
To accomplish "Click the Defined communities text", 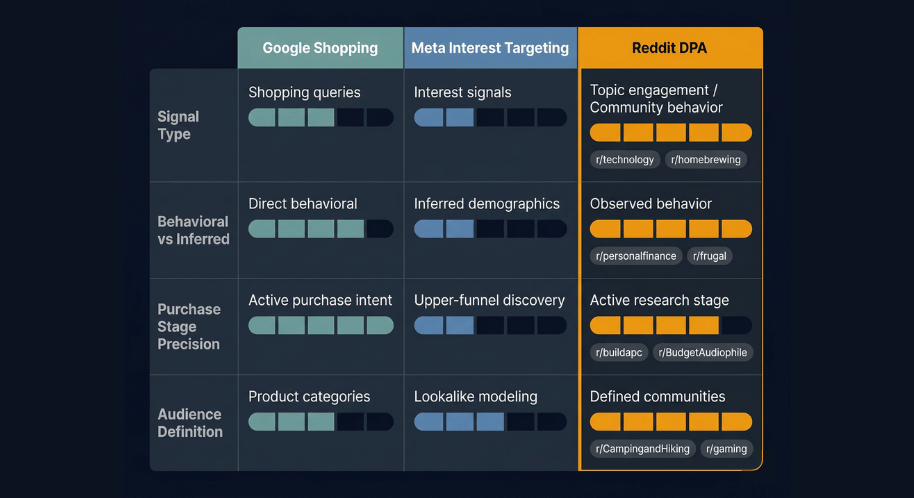I will [x=658, y=397].
